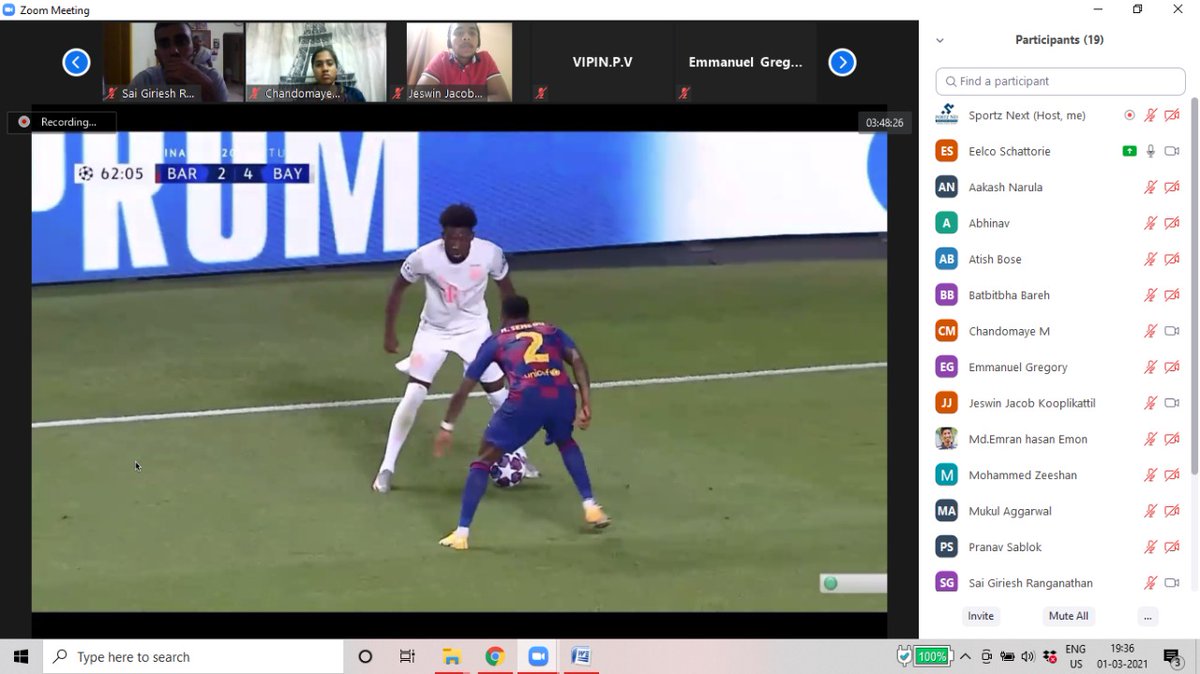The image size is (1200, 674).
Task: Unmute Aakash Narula's microphone
Action: (1151, 187)
